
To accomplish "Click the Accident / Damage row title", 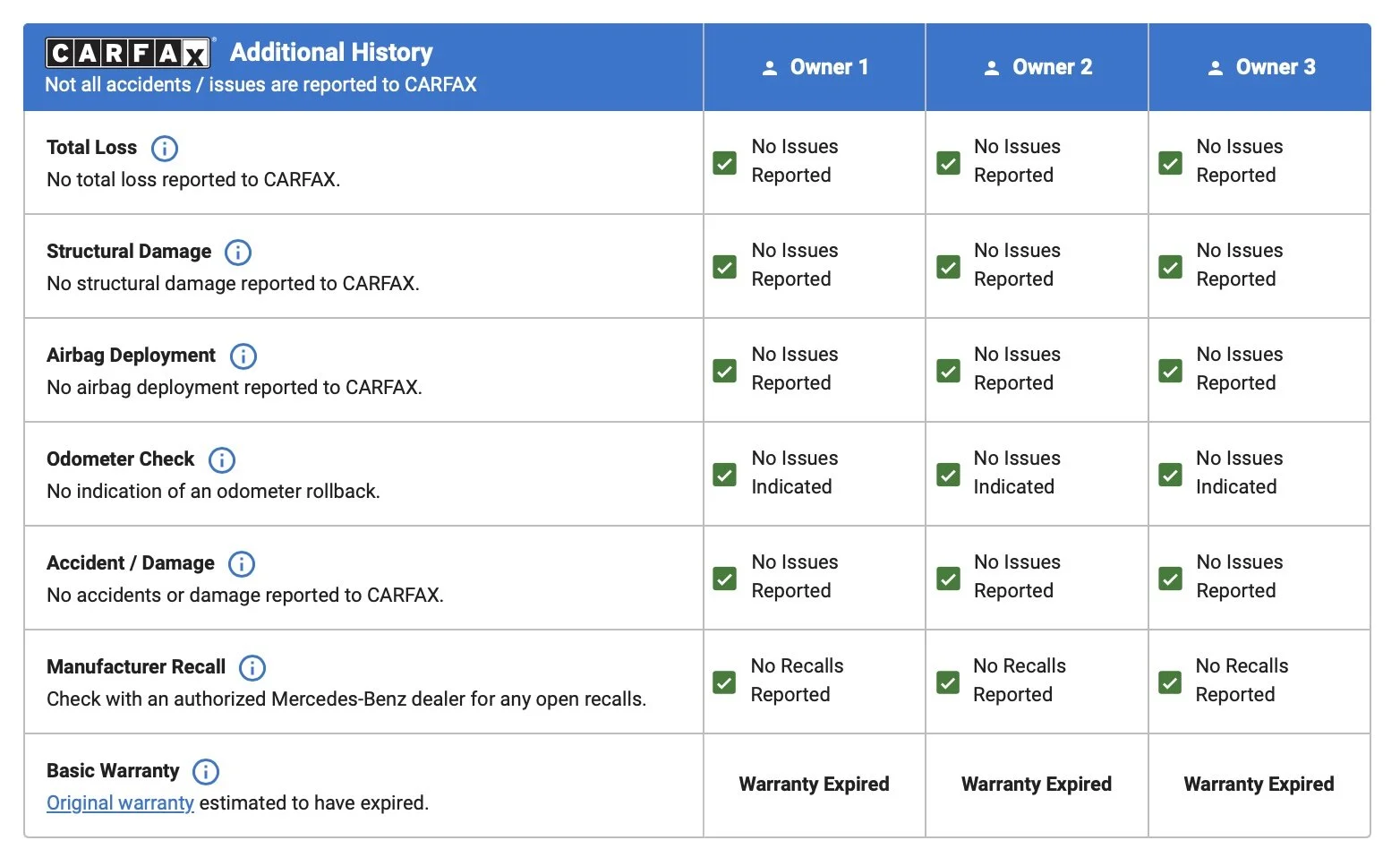I will [131, 563].
